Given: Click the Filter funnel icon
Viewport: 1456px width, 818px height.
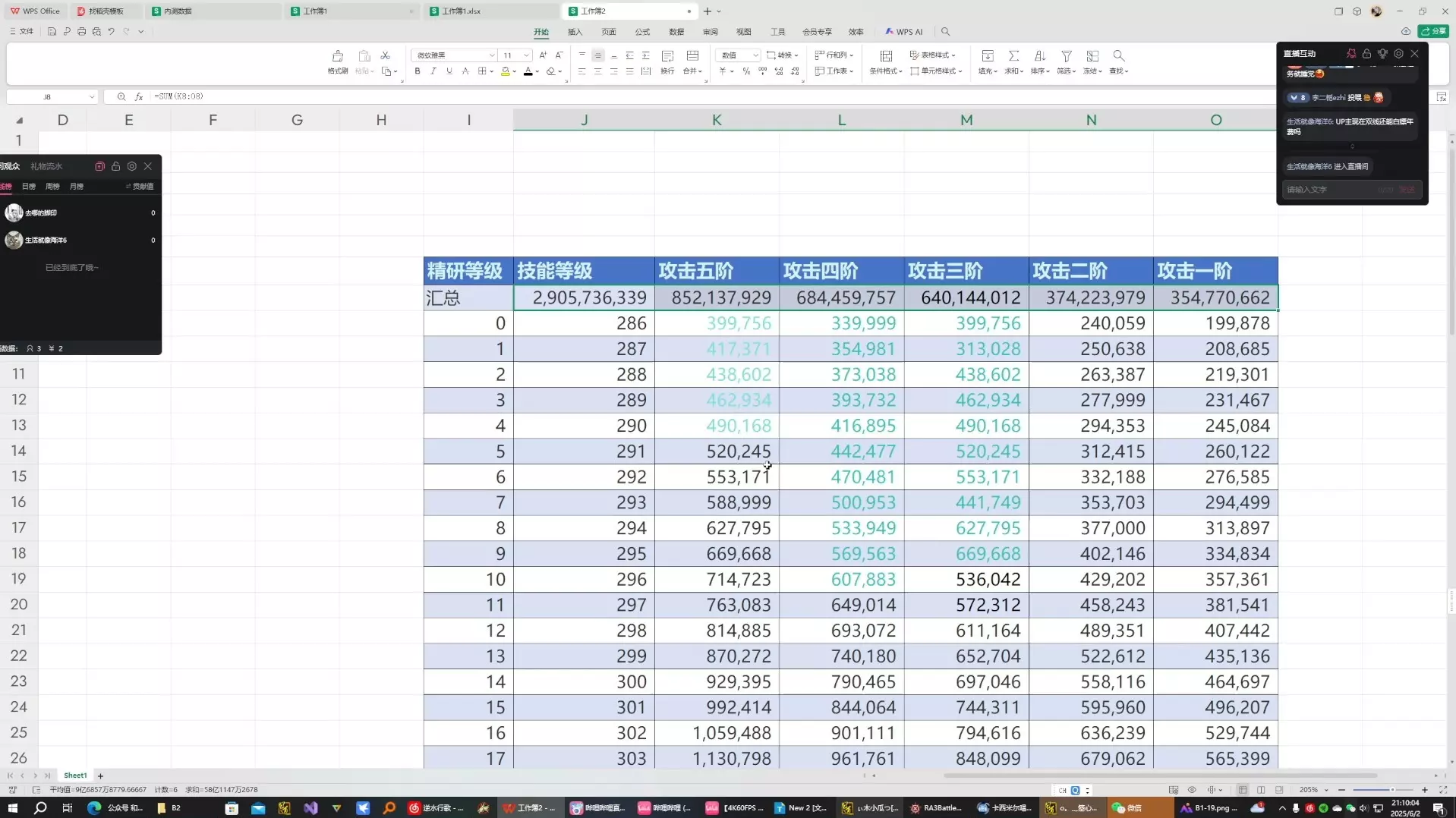Looking at the screenshot, I should pyautogui.click(x=1067, y=56).
